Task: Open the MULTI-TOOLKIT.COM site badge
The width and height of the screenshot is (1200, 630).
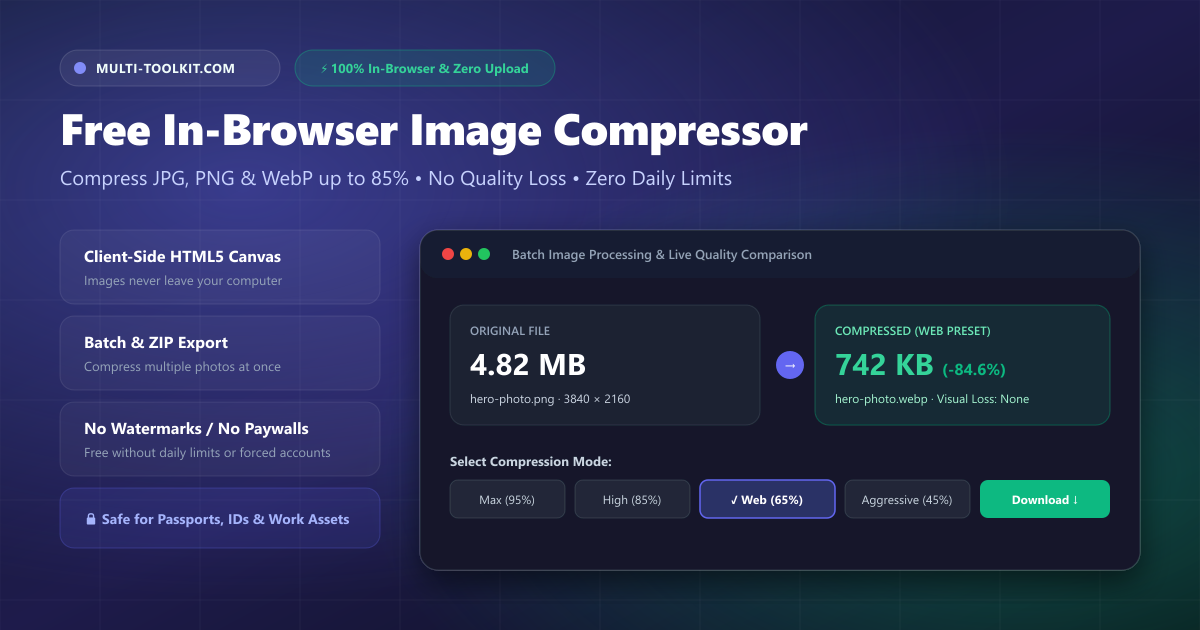Action: (x=170, y=68)
